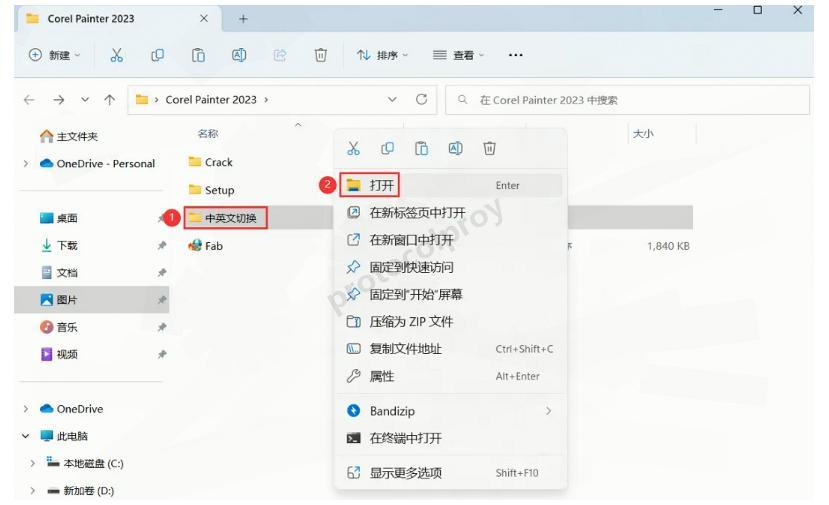The image size is (829, 505).
Task: Click the context menu Delete icon
Action: pyautogui.click(x=490, y=149)
